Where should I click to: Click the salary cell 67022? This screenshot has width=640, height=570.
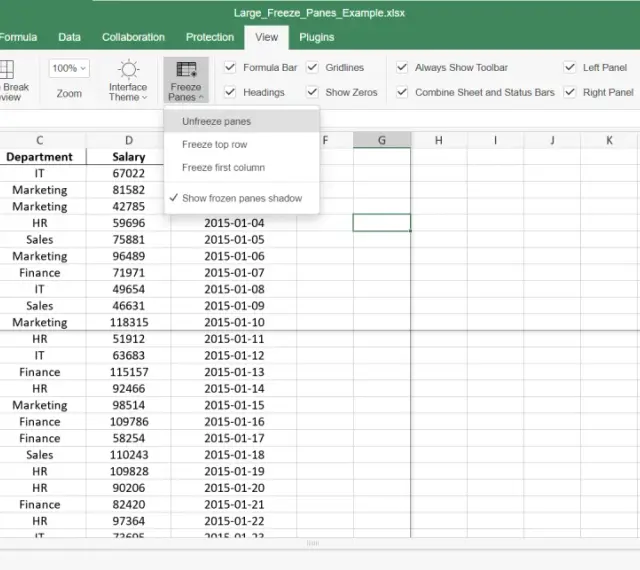coord(129,174)
